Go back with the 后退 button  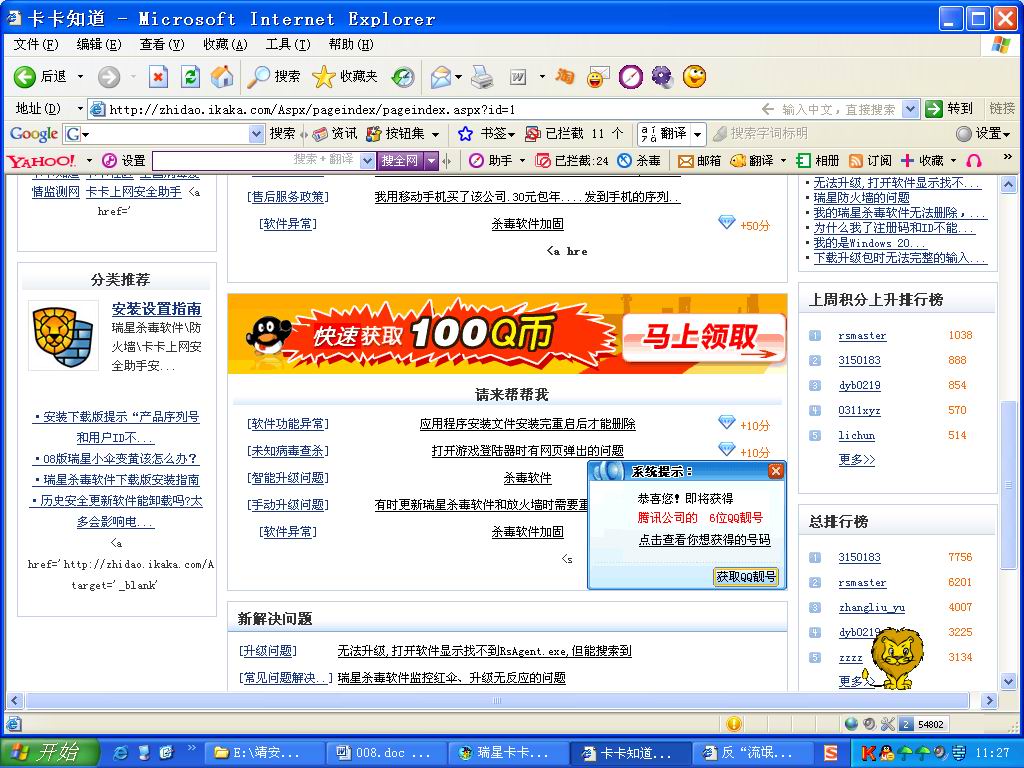click(x=40, y=77)
